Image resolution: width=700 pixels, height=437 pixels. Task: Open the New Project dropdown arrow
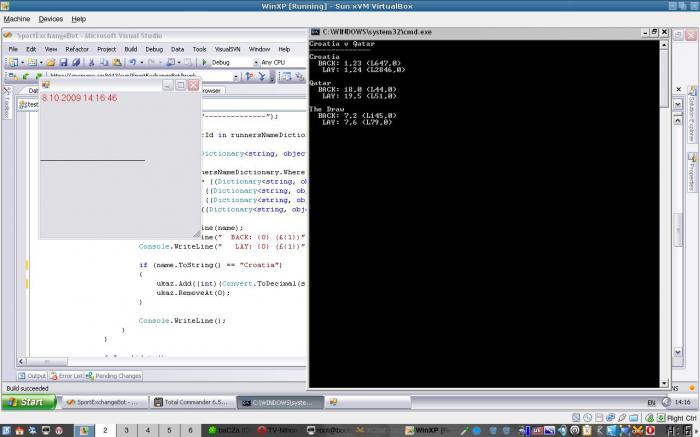(x=22, y=62)
